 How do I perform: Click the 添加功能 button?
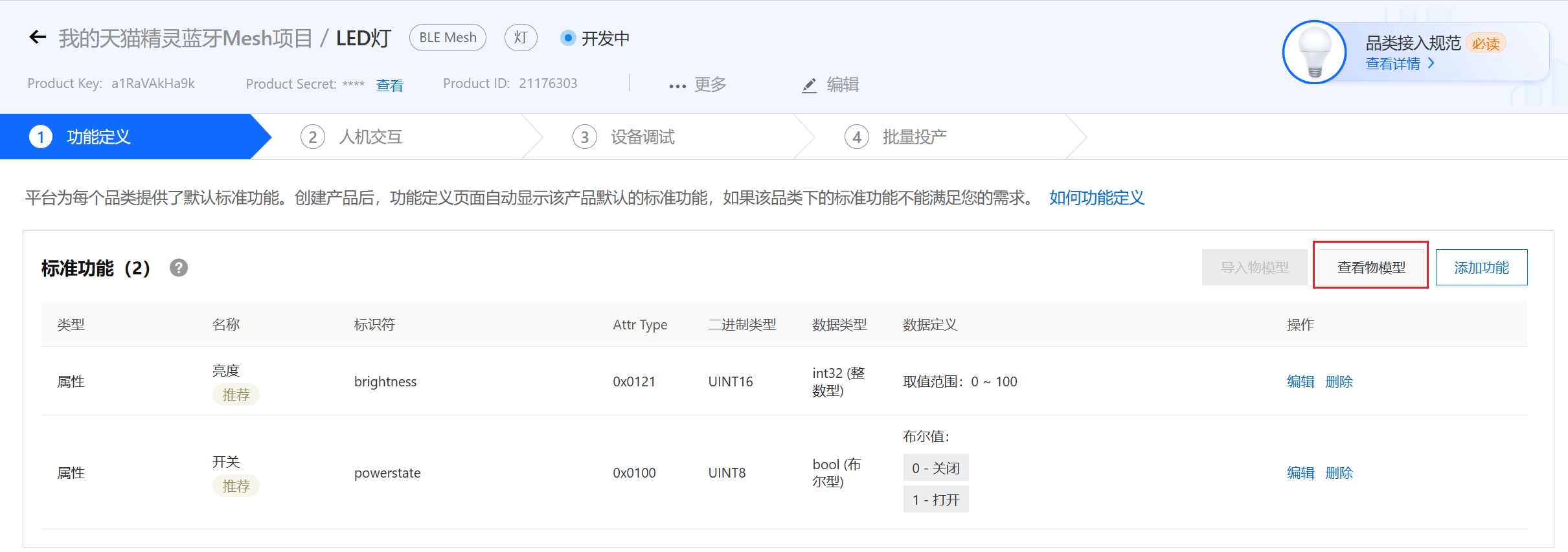click(1481, 267)
